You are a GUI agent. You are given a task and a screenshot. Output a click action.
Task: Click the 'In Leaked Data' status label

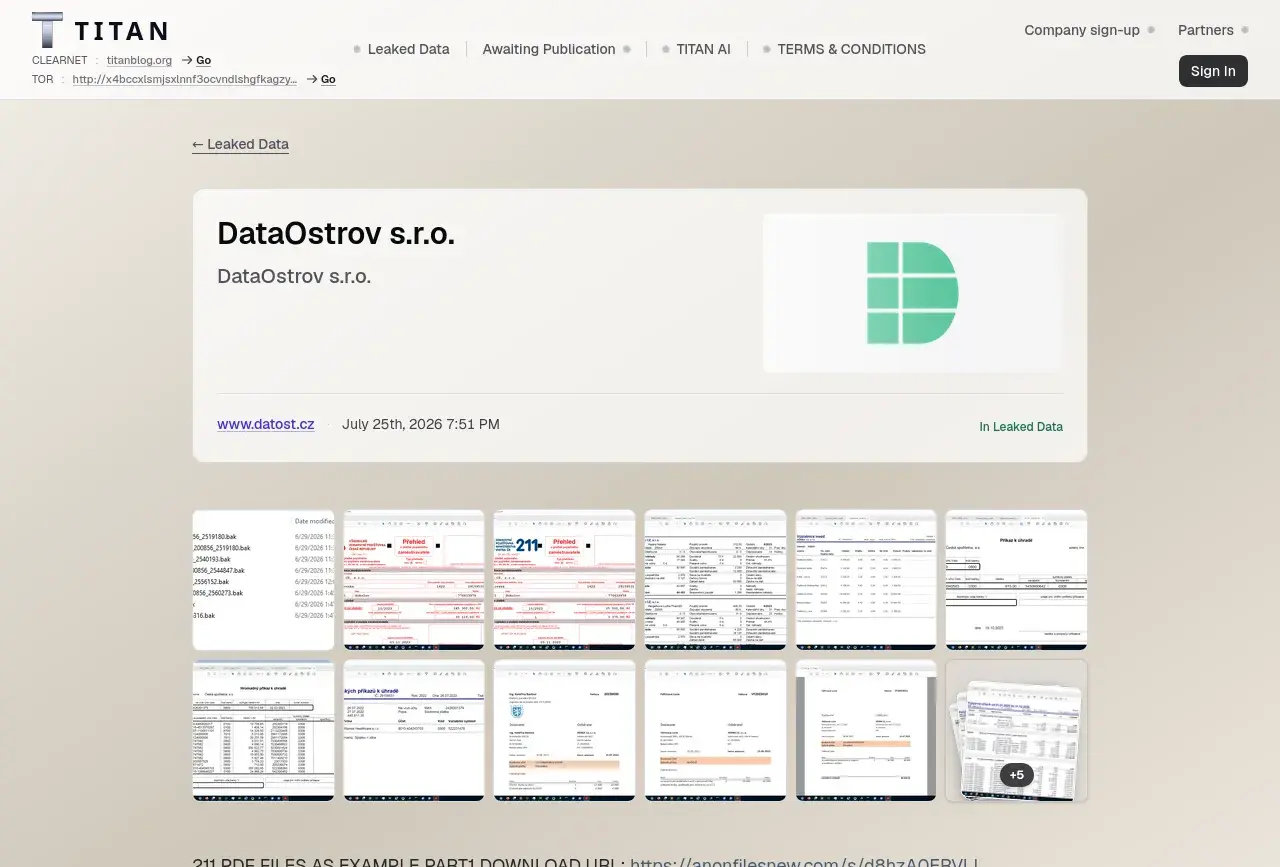click(1021, 427)
